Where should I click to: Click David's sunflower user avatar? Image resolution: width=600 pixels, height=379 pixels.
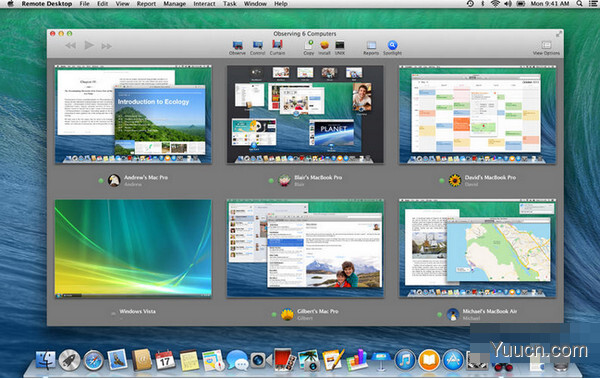[455, 180]
